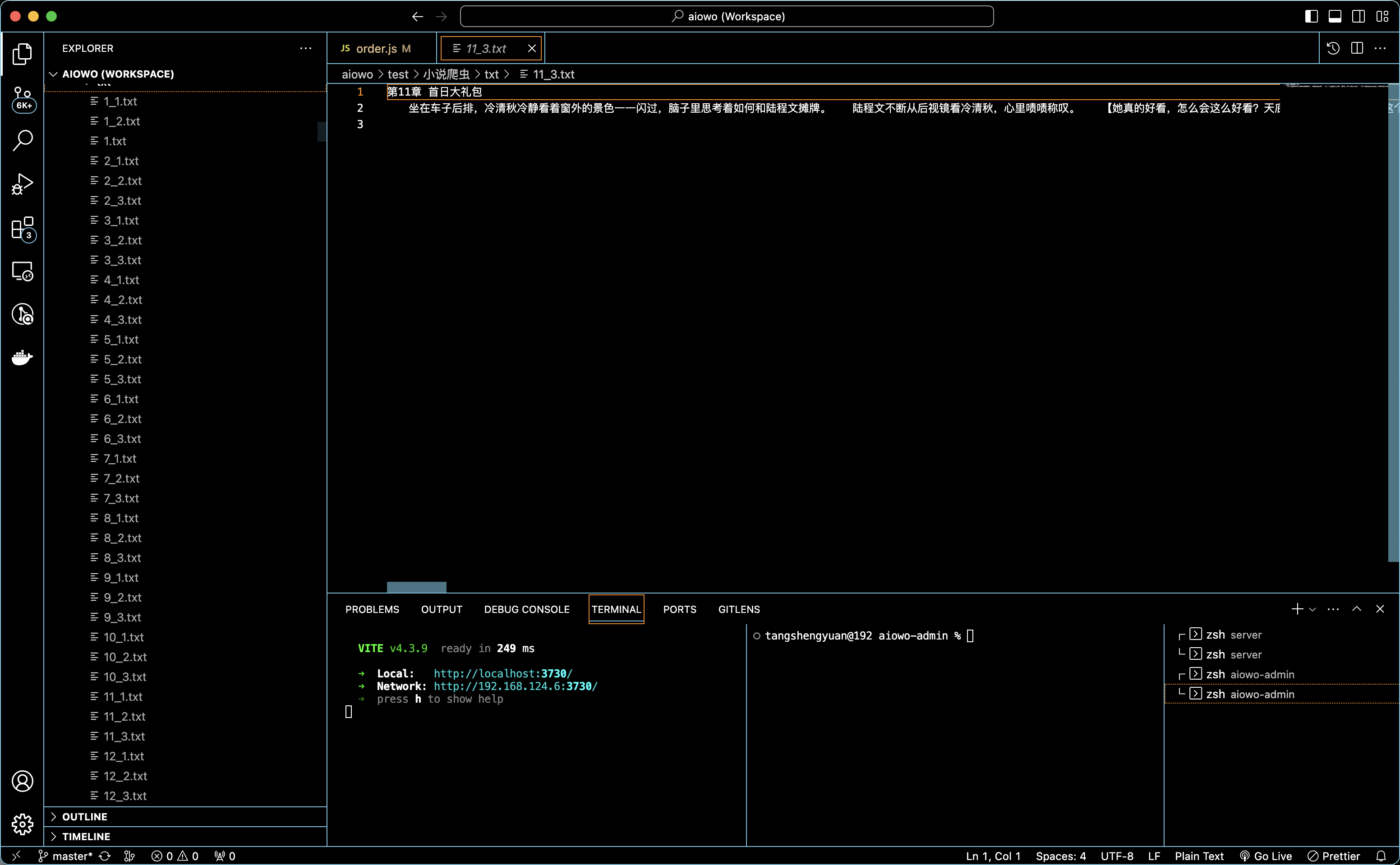1400x865 pixels.
Task: Open the new terminal launch profile dropdown
Action: (1312, 609)
